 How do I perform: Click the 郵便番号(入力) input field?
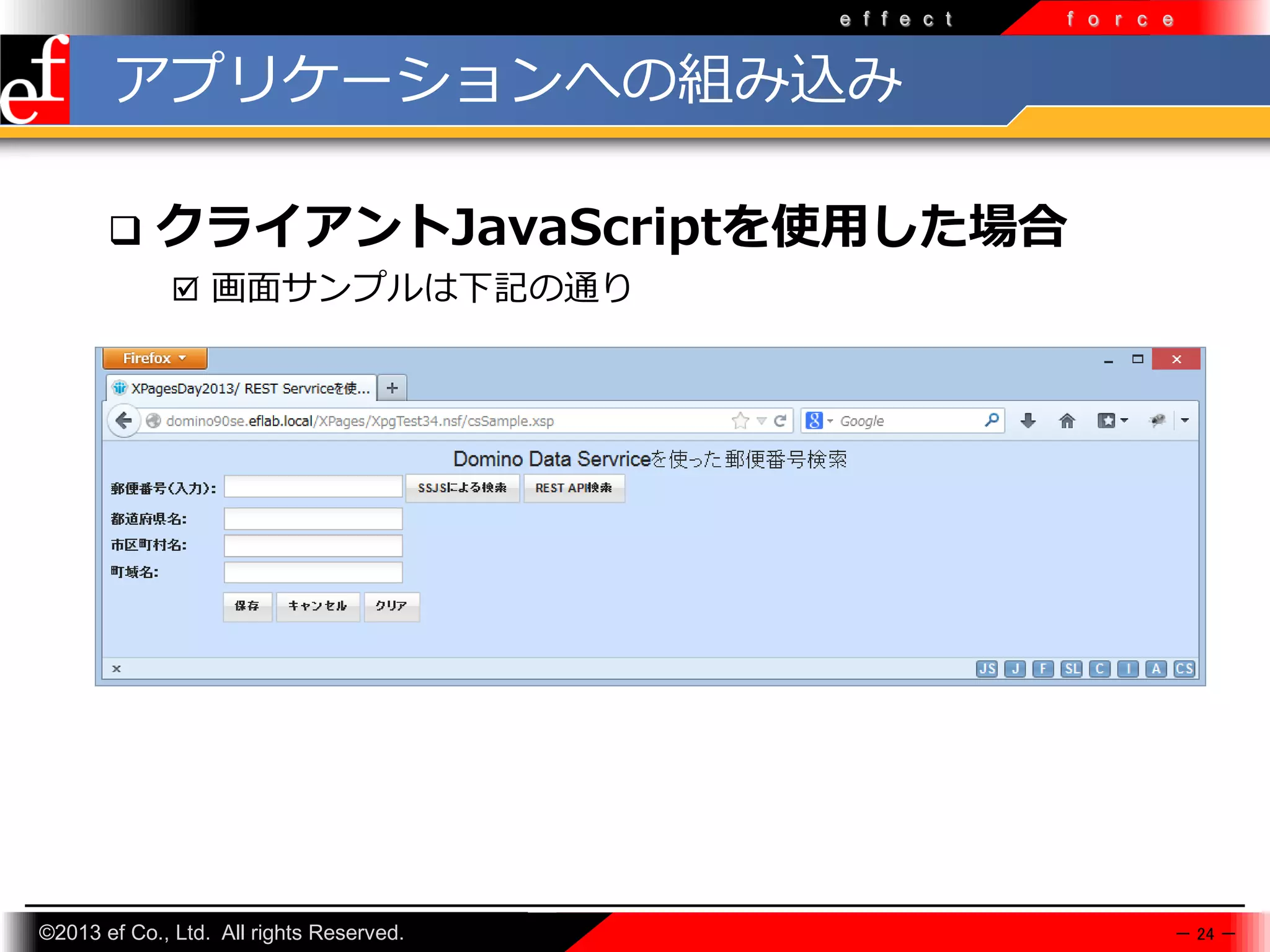[x=313, y=487]
